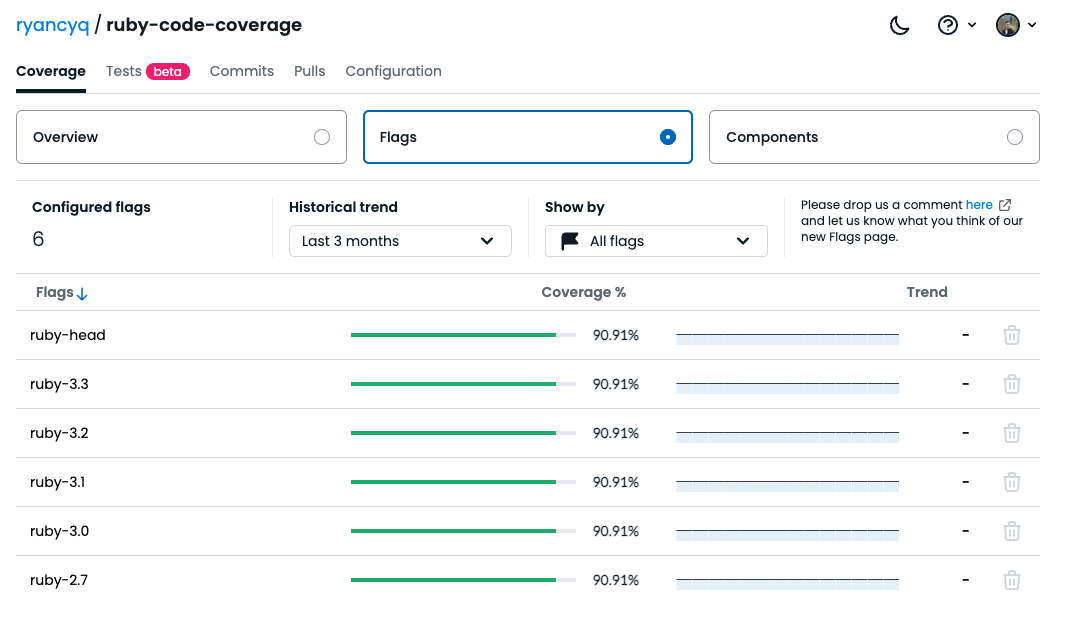Select the Overview radio option

pos(322,137)
